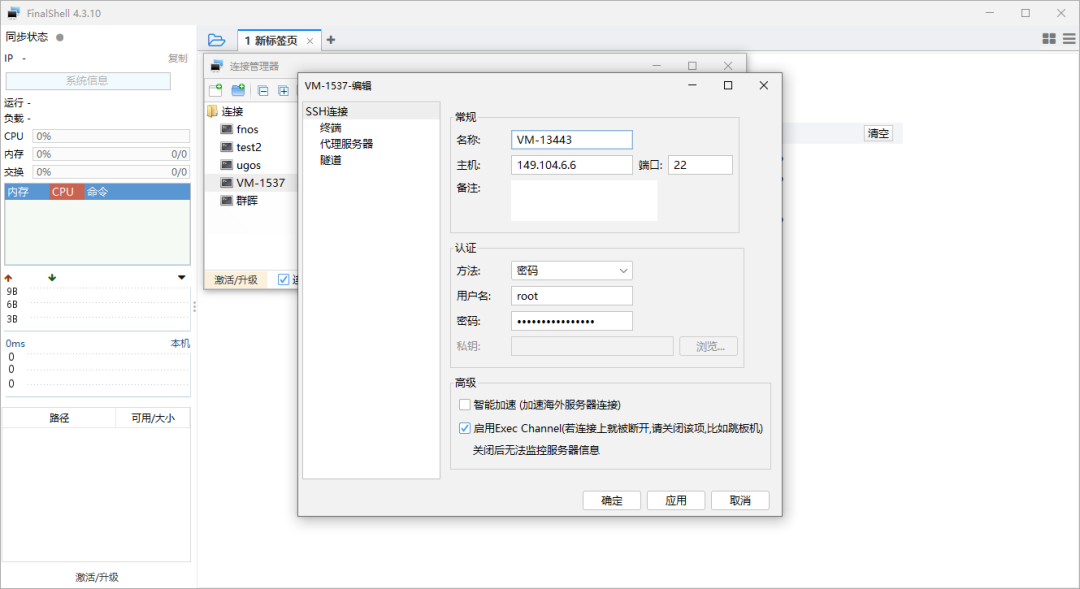Maximize the VM-1537-编辑 dialog
Viewport: 1080px width, 589px height.
pyautogui.click(x=728, y=85)
